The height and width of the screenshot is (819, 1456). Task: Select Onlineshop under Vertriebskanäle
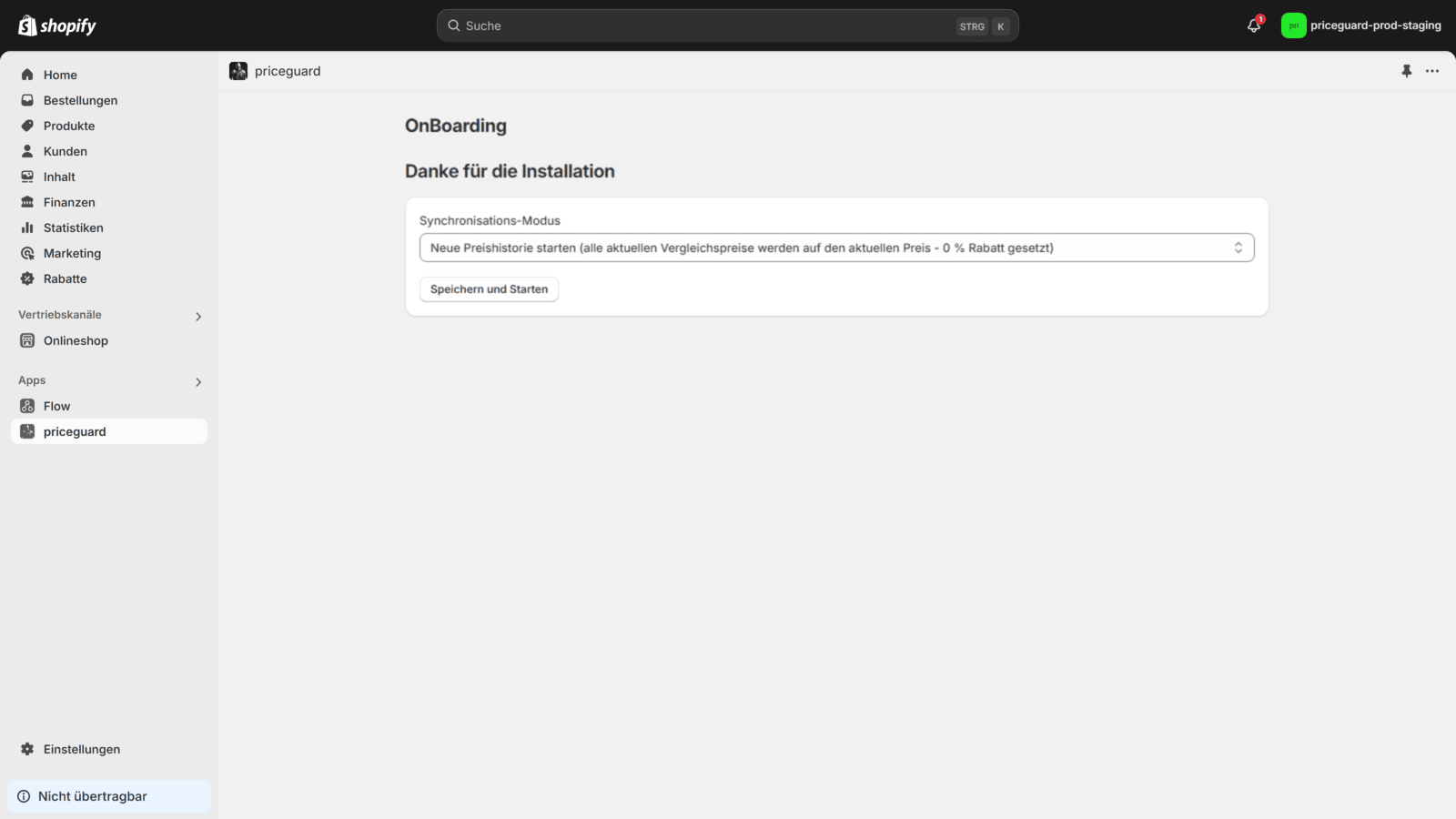(75, 340)
